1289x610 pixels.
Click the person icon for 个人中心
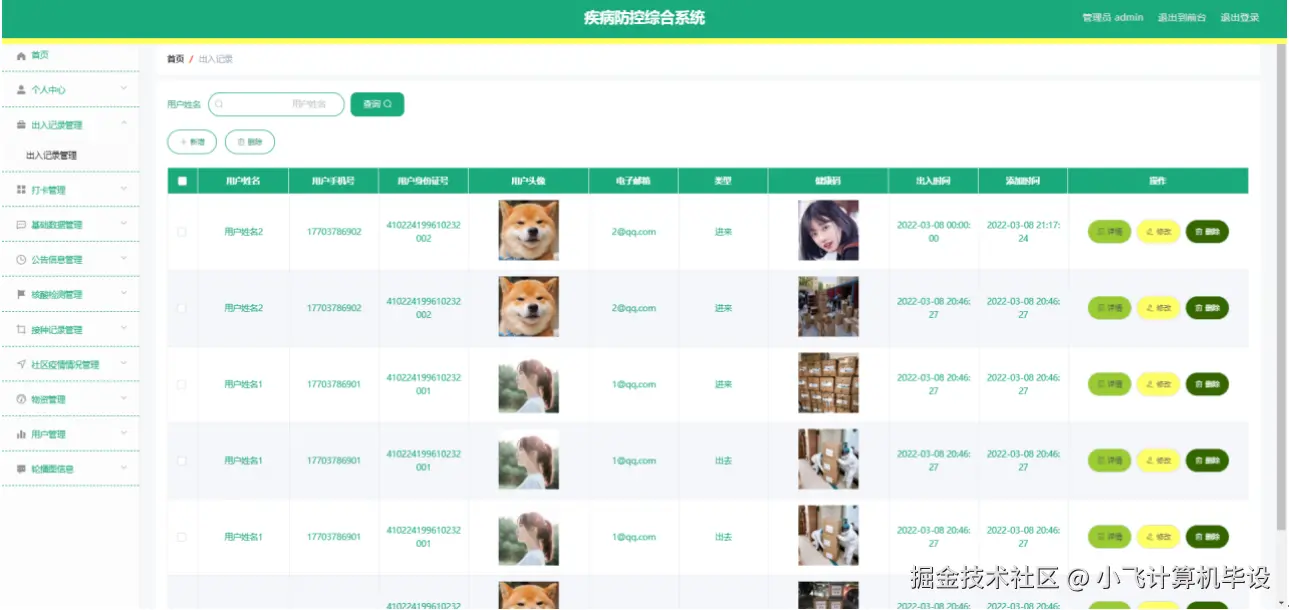(21, 90)
